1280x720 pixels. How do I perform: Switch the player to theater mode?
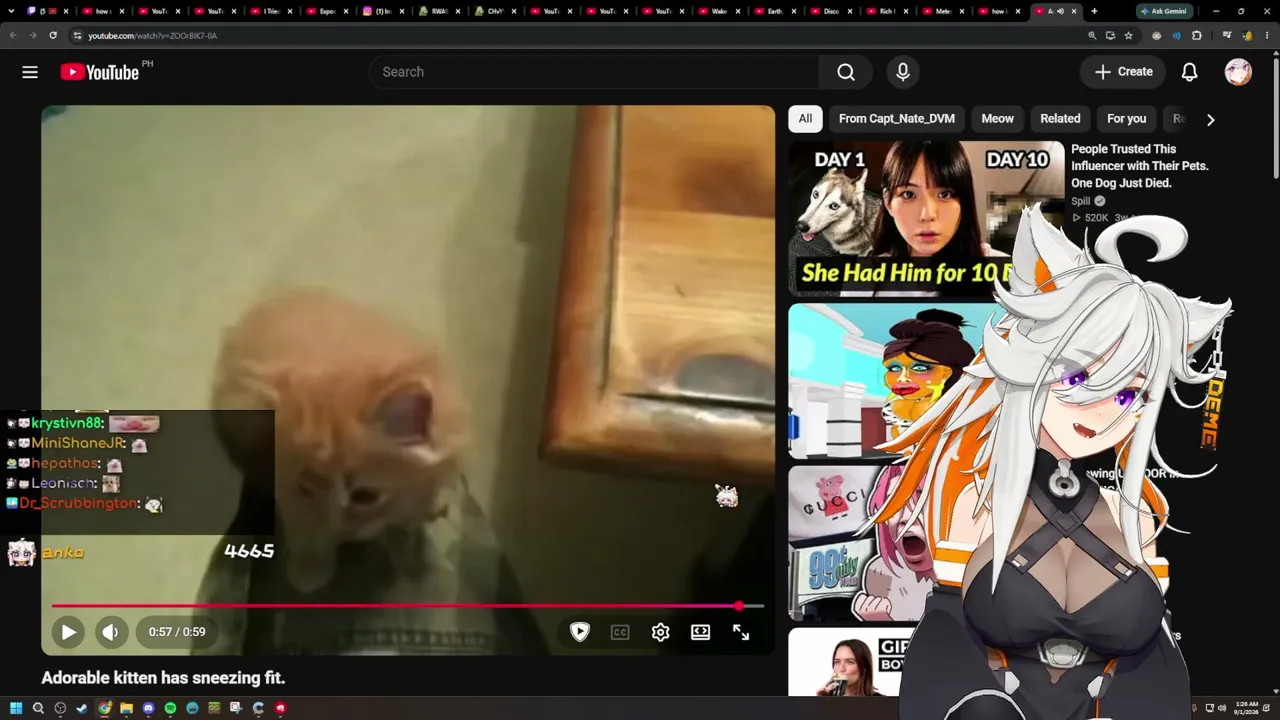tap(700, 632)
